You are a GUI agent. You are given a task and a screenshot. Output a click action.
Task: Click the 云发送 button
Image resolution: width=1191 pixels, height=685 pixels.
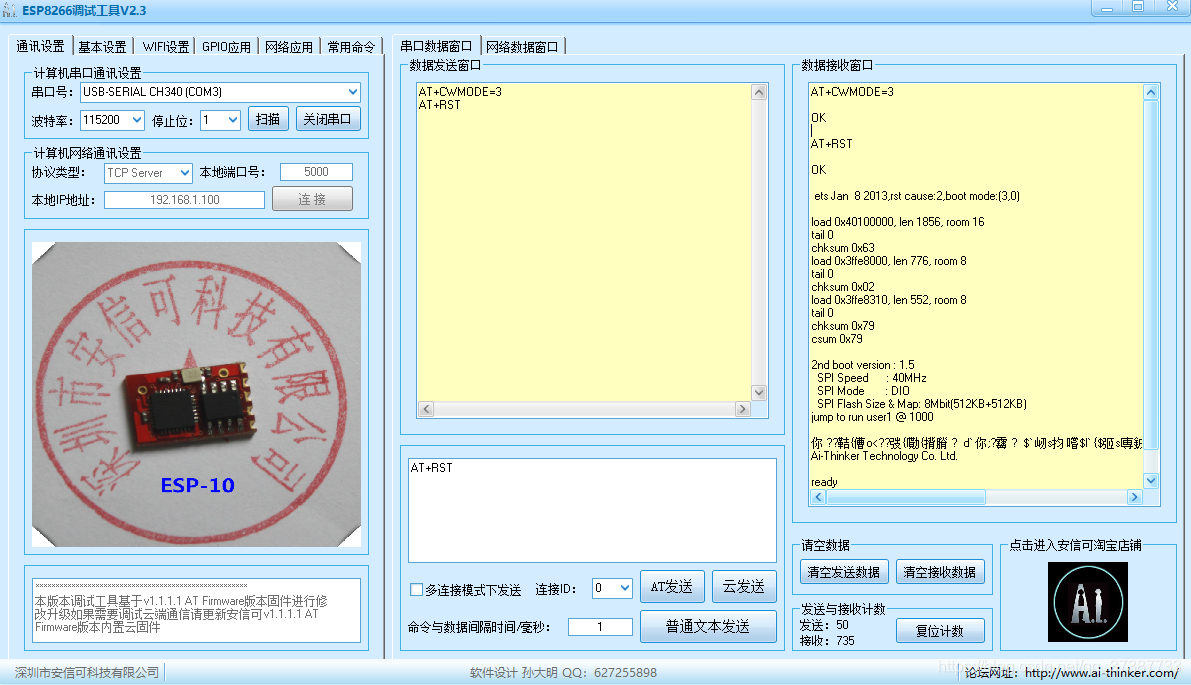click(x=744, y=586)
